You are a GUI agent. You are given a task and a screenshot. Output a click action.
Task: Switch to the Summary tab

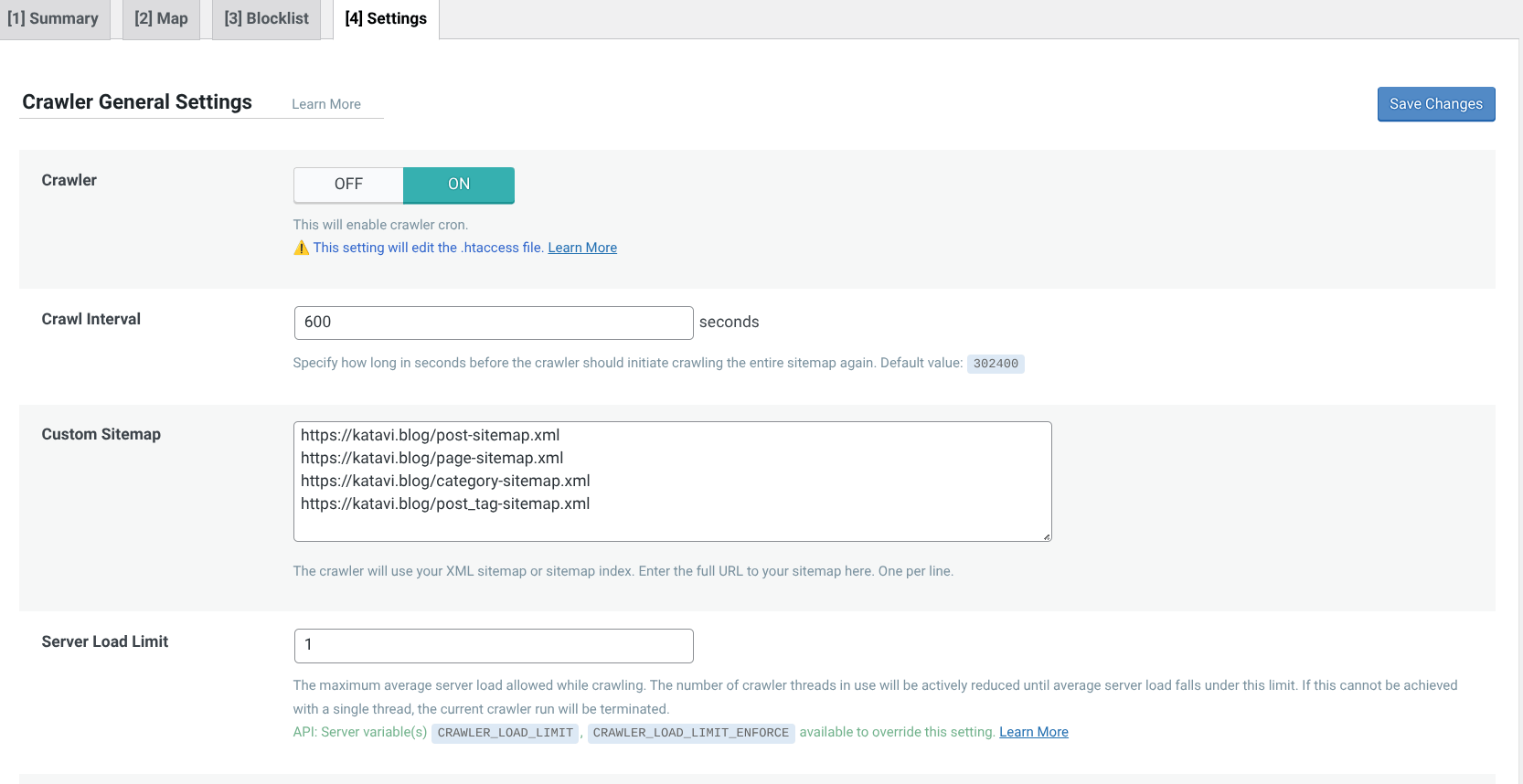pos(53,19)
